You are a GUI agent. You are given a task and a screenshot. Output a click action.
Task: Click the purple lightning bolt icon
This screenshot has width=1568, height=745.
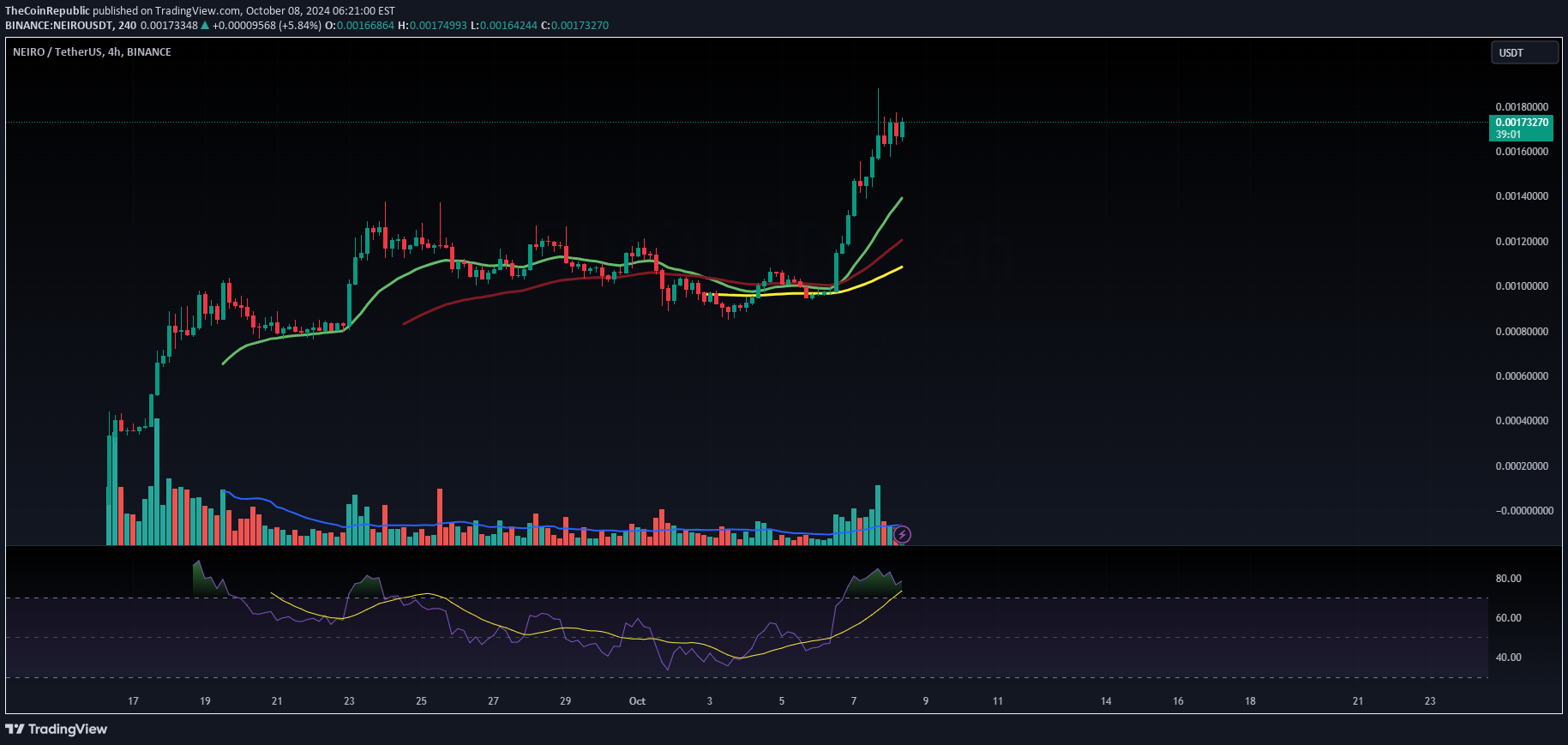click(x=902, y=535)
